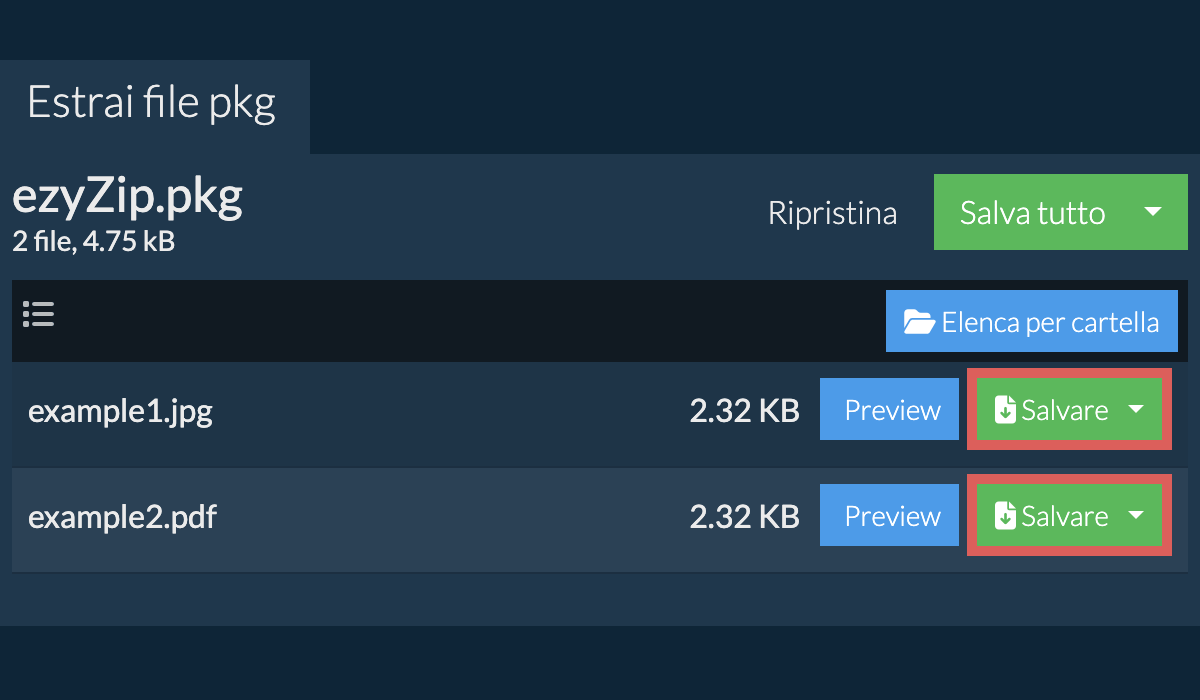Image resolution: width=1200 pixels, height=700 pixels.
Task: Click the 2 file, 4.75 kB summary text
Action: coord(93,241)
